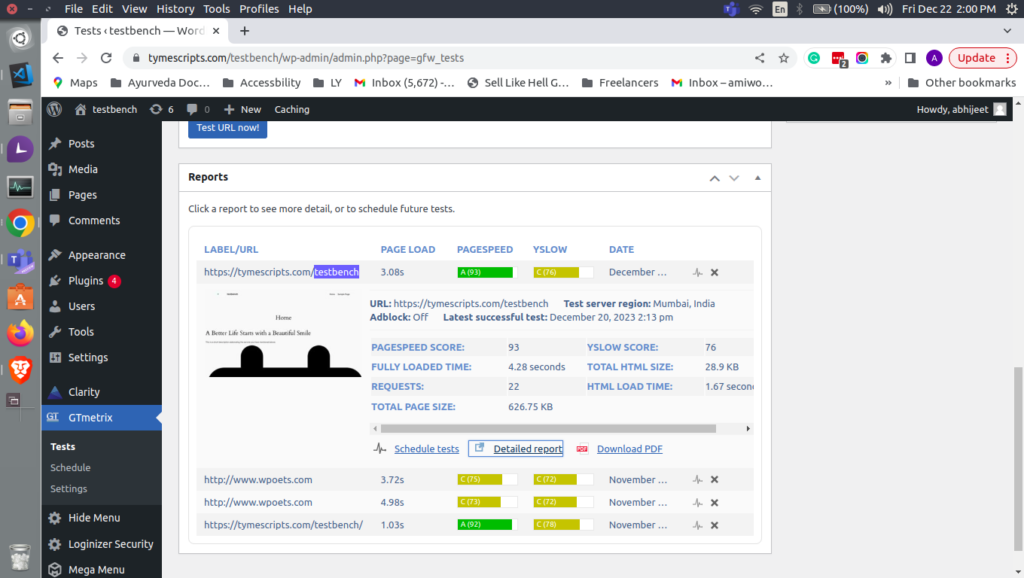
Task: Open Settings under the GTmetrix menu
Action: (68, 489)
